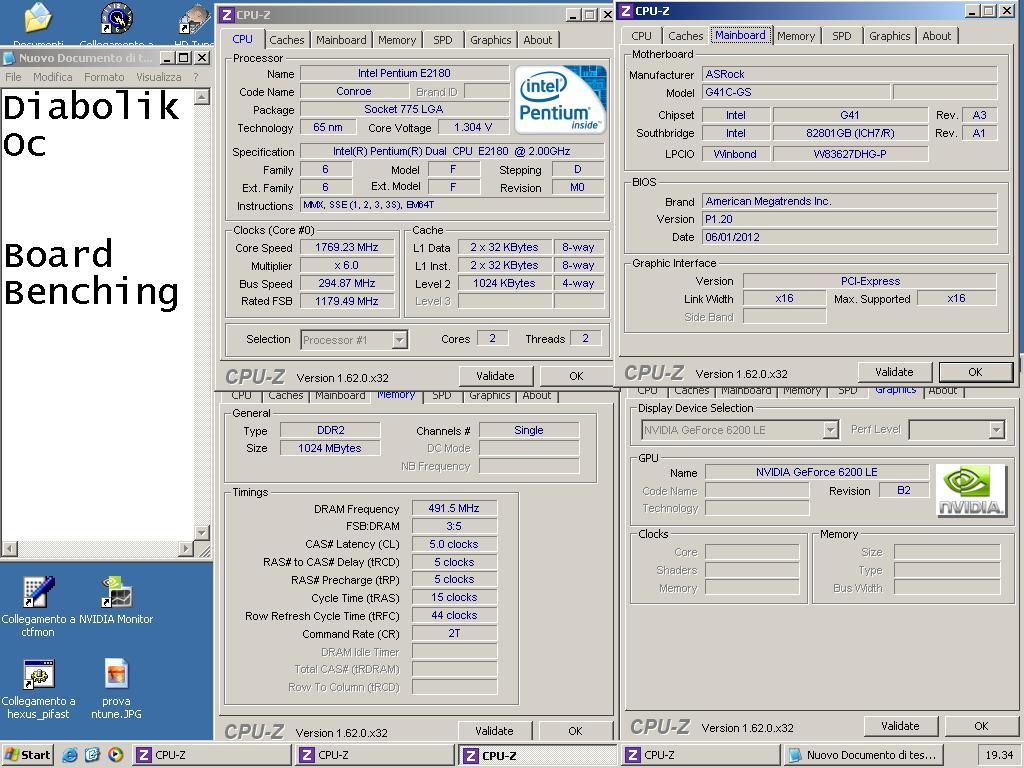Screen dimensions: 1024x768
Task: Click the GPU Name field GeForce 6200 LE
Action: [x=817, y=472]
